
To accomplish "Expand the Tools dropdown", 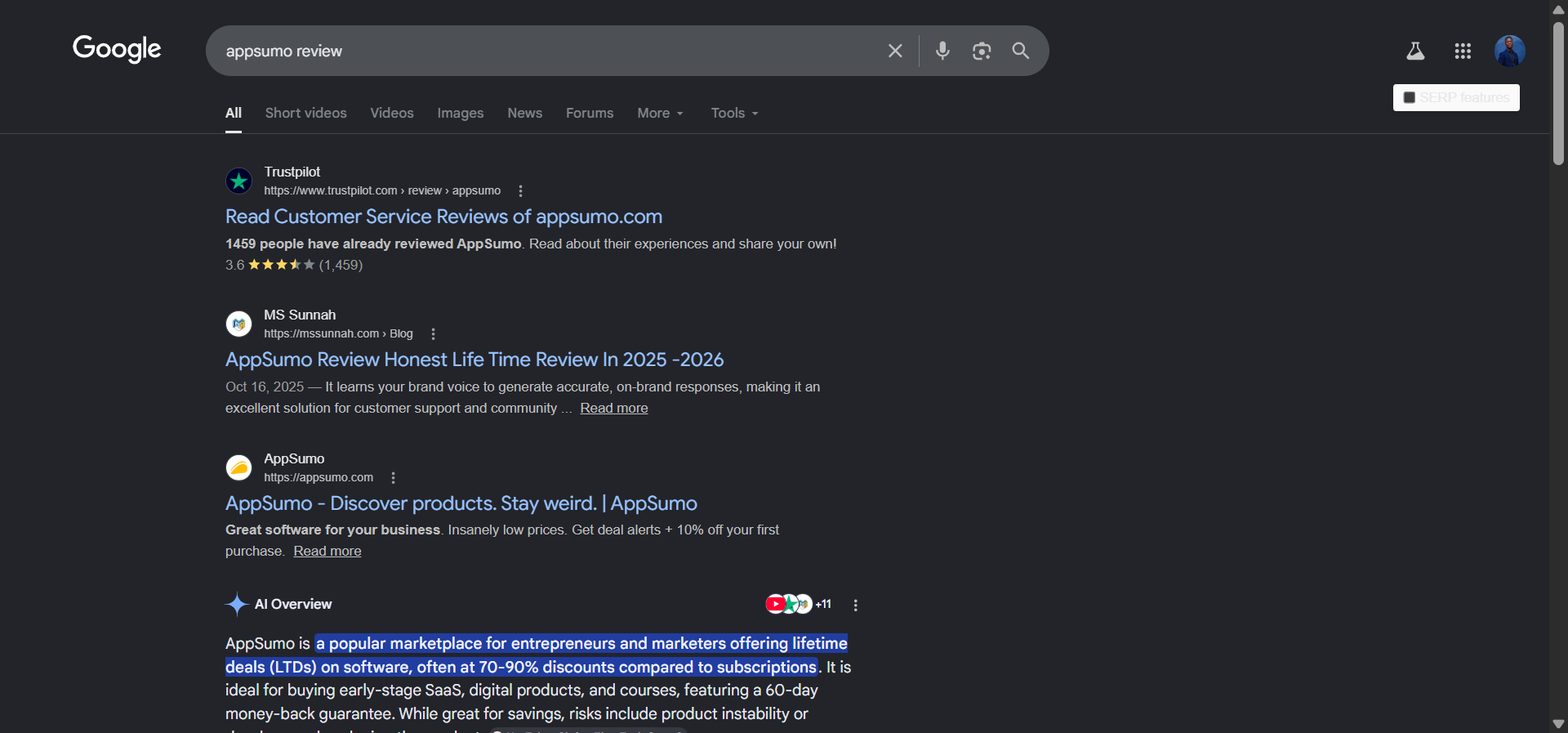I will [734, 113].
